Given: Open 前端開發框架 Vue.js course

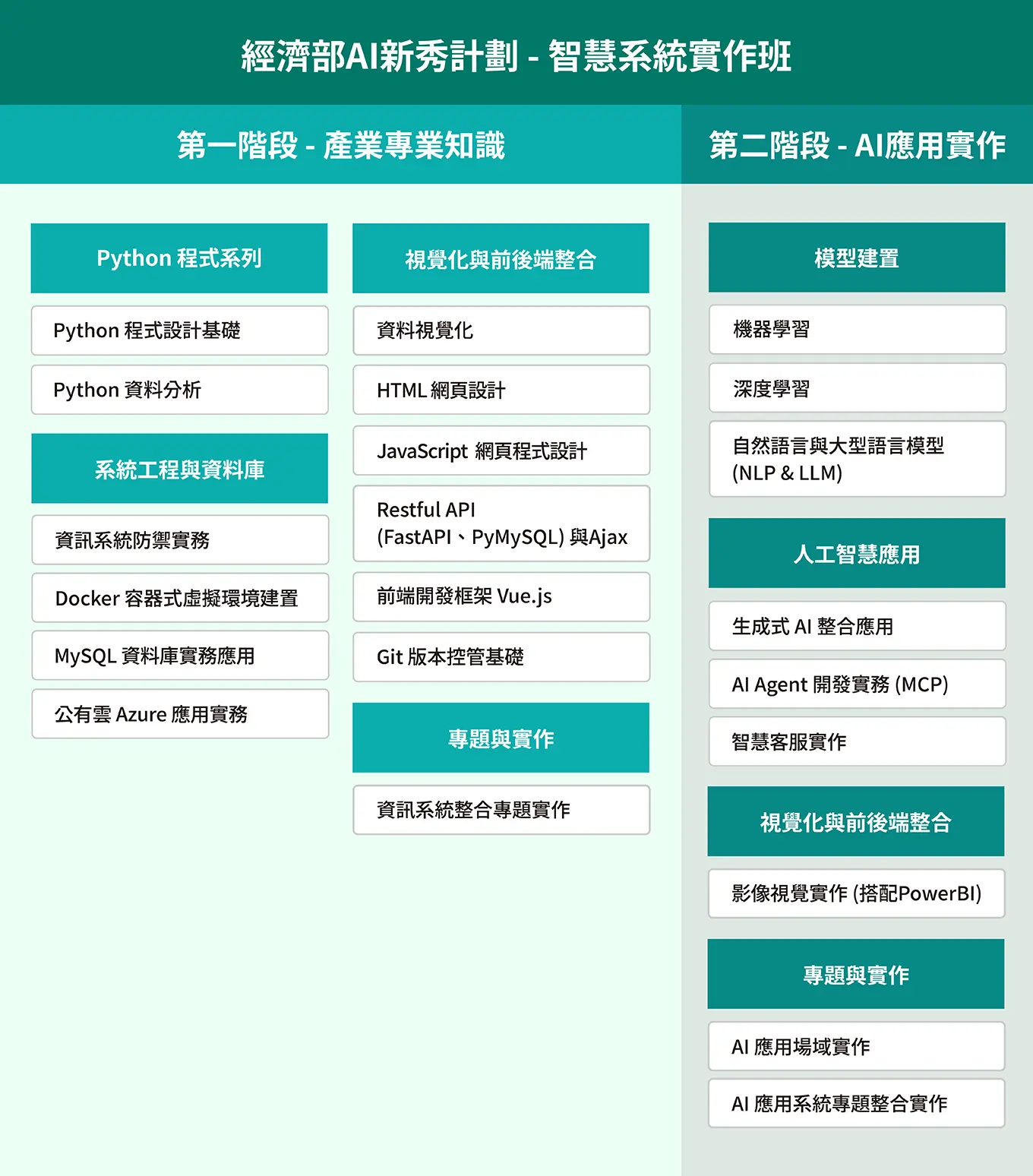Looking at the screenshot, I should click(501, 596).
